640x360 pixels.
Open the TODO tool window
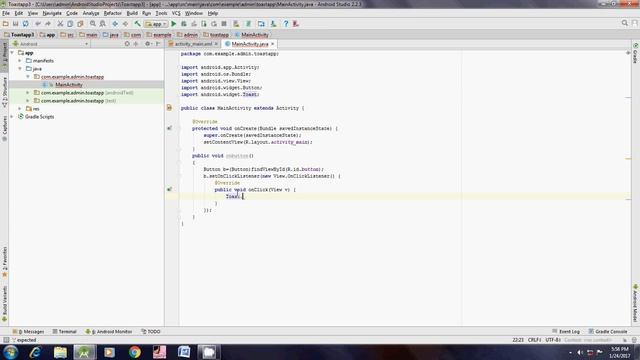(151, 331)
